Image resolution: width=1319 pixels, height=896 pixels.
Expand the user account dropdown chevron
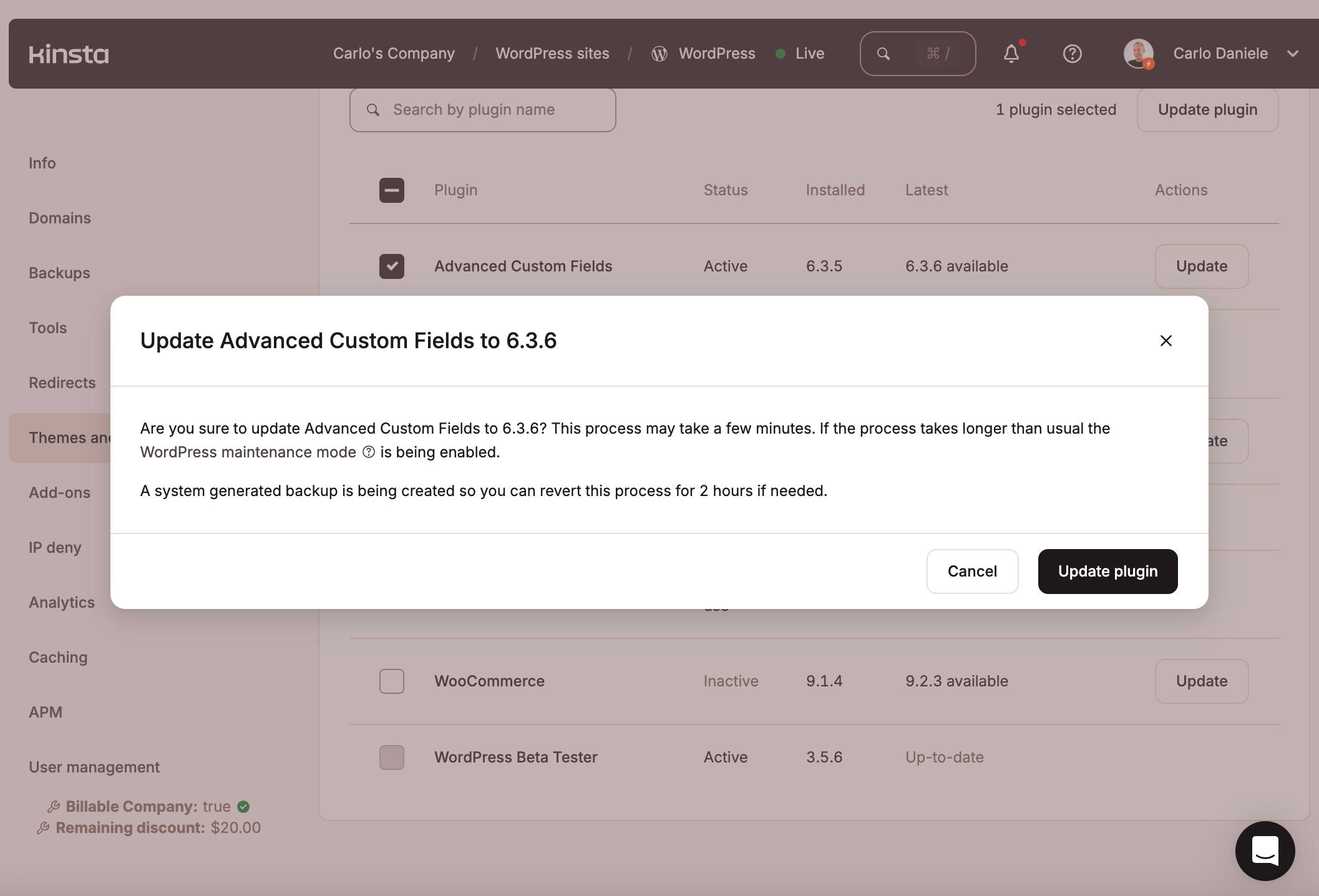pyautogui.click(x=1293, y=54)
